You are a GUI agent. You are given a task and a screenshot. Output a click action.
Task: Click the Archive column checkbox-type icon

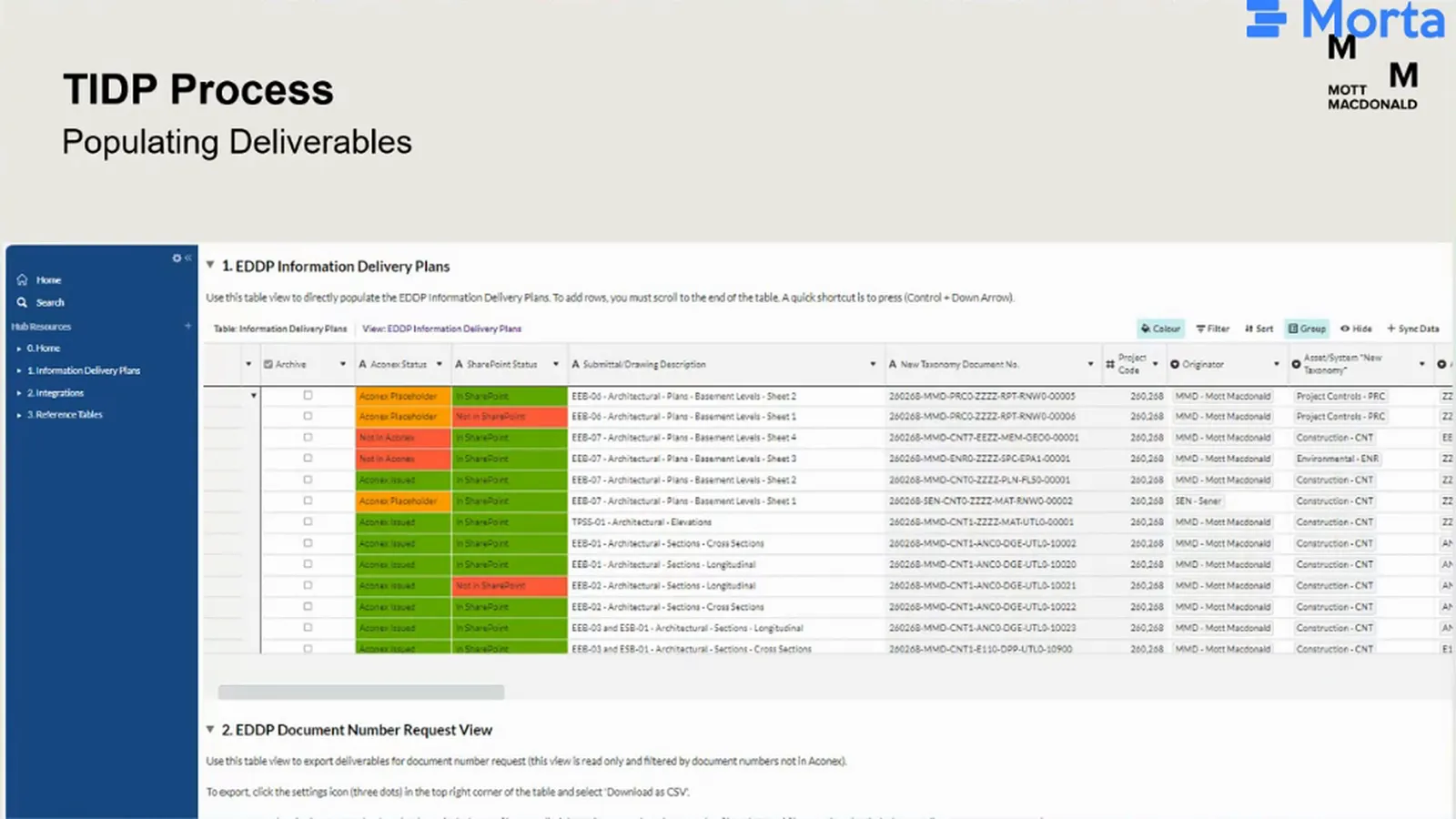(x=268, y=364)
